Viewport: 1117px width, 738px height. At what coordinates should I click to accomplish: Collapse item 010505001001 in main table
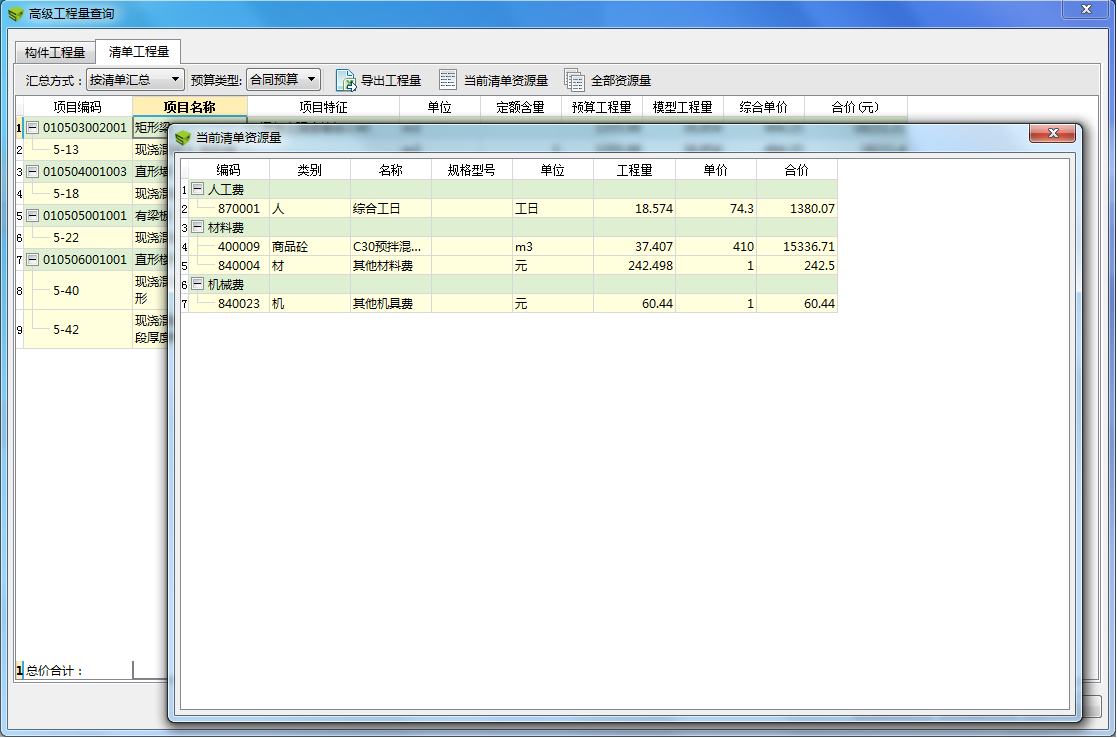tap(32, 215)
